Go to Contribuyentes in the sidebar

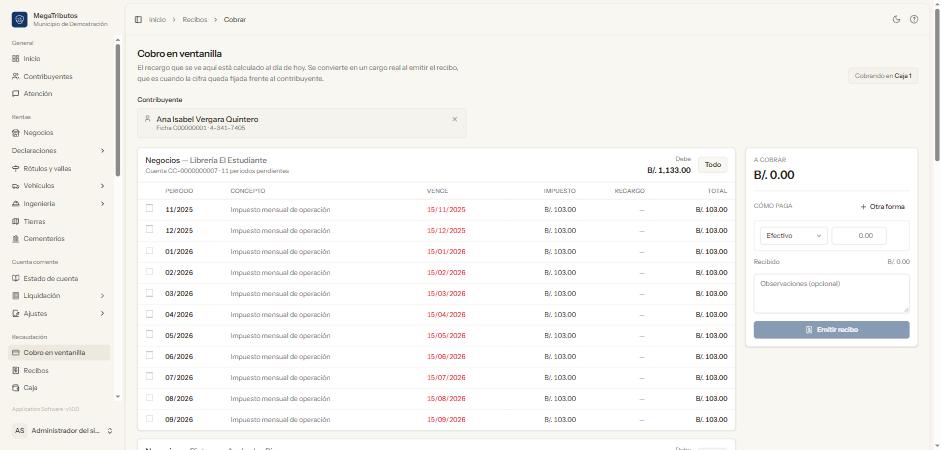(x=59, y=77)
